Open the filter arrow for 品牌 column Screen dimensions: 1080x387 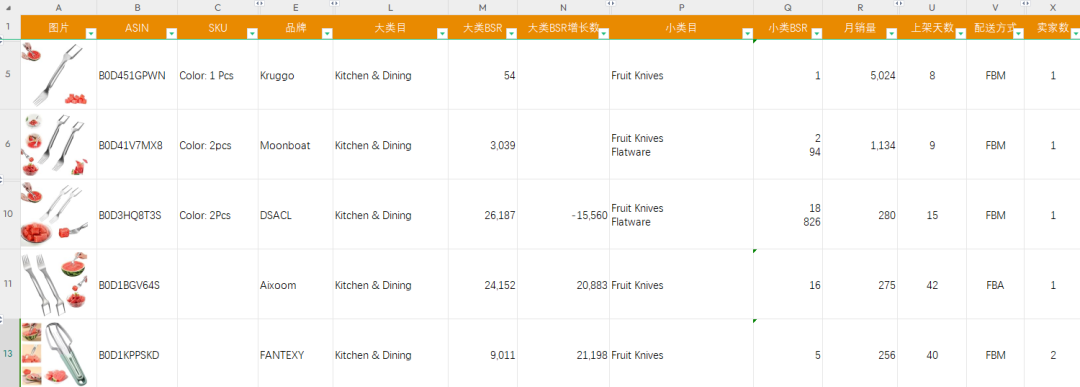[x=327, y=33]
